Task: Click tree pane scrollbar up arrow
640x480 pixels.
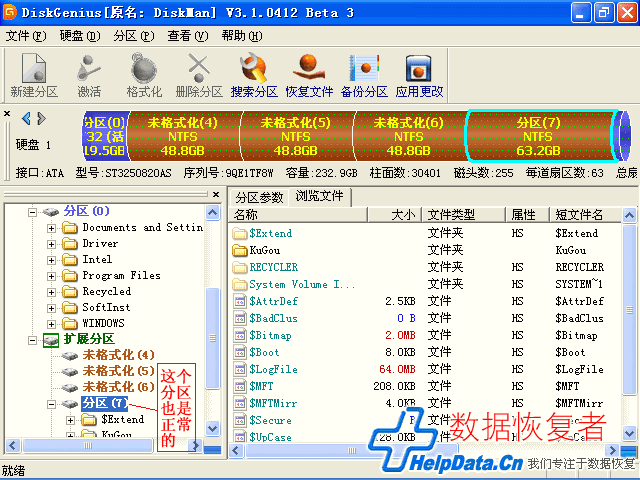Action: (213, 213)
